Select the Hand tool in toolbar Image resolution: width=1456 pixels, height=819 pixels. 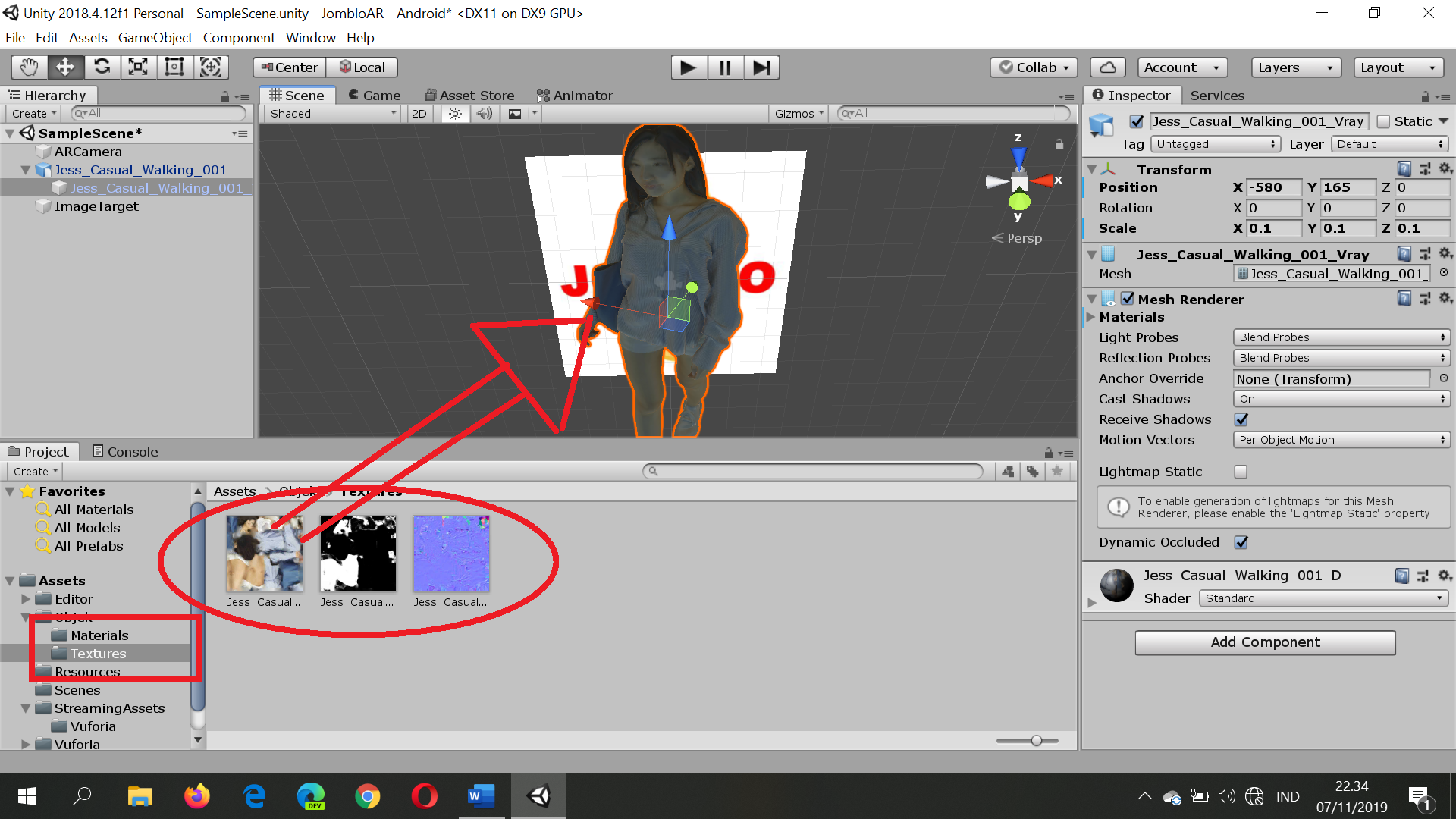coord(29,67)
